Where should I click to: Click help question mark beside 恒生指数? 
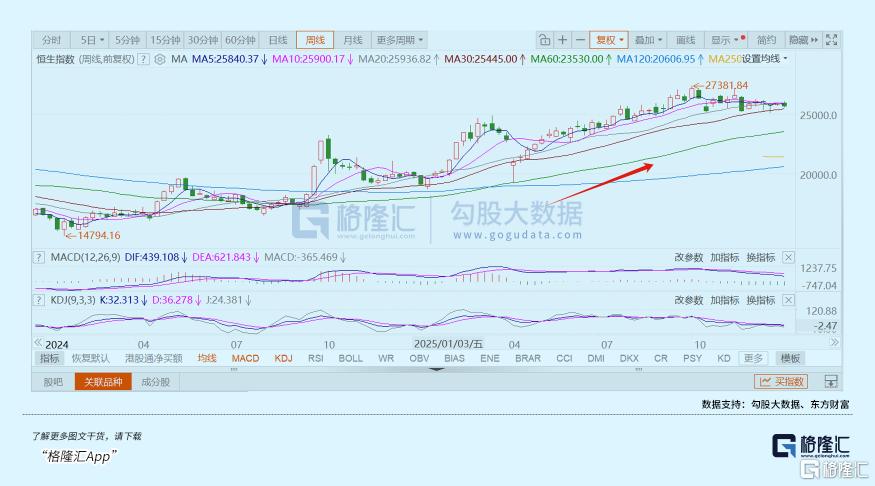[144, 60]
